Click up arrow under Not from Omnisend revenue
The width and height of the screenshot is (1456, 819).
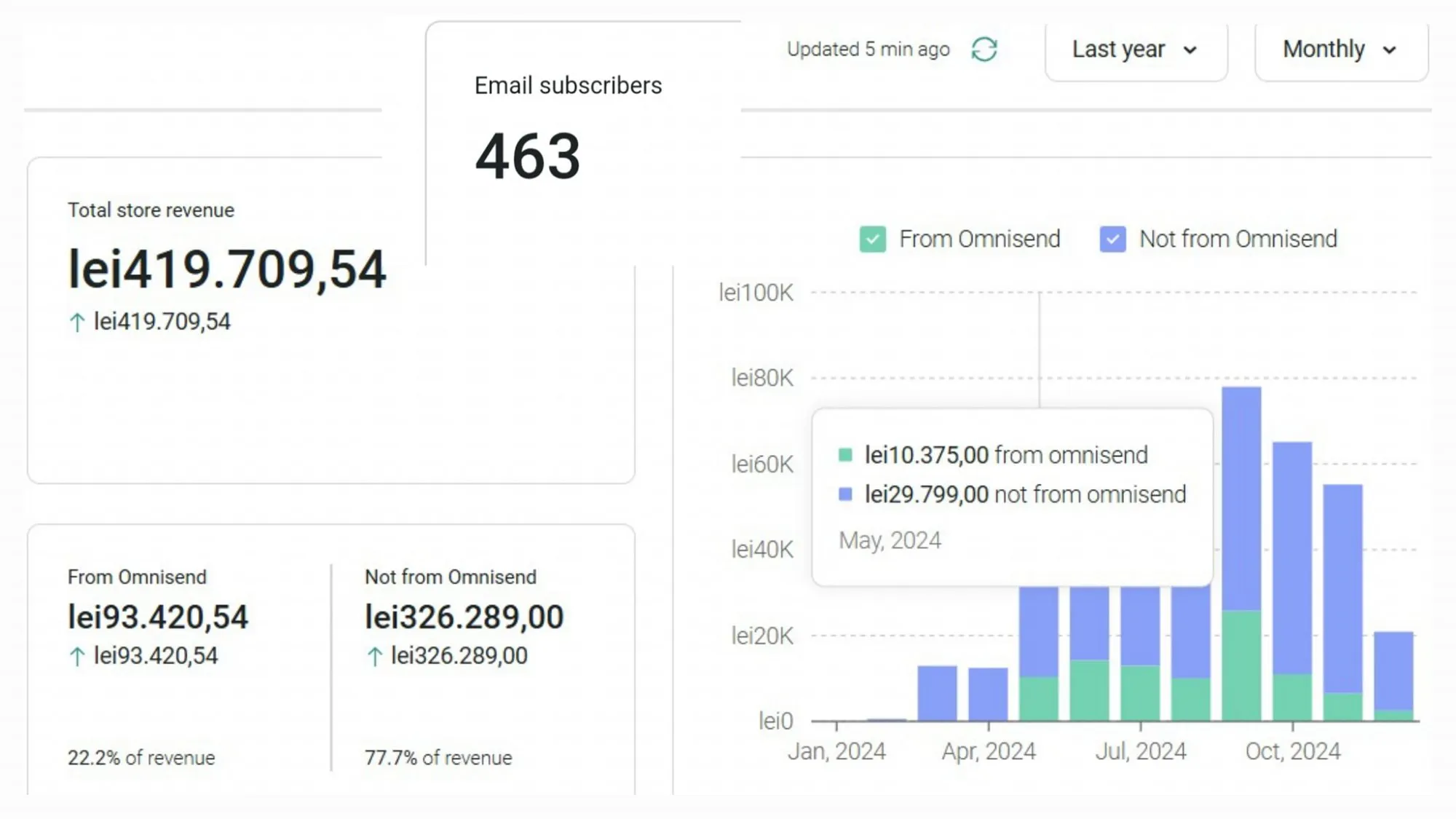[x=374, y=657]
